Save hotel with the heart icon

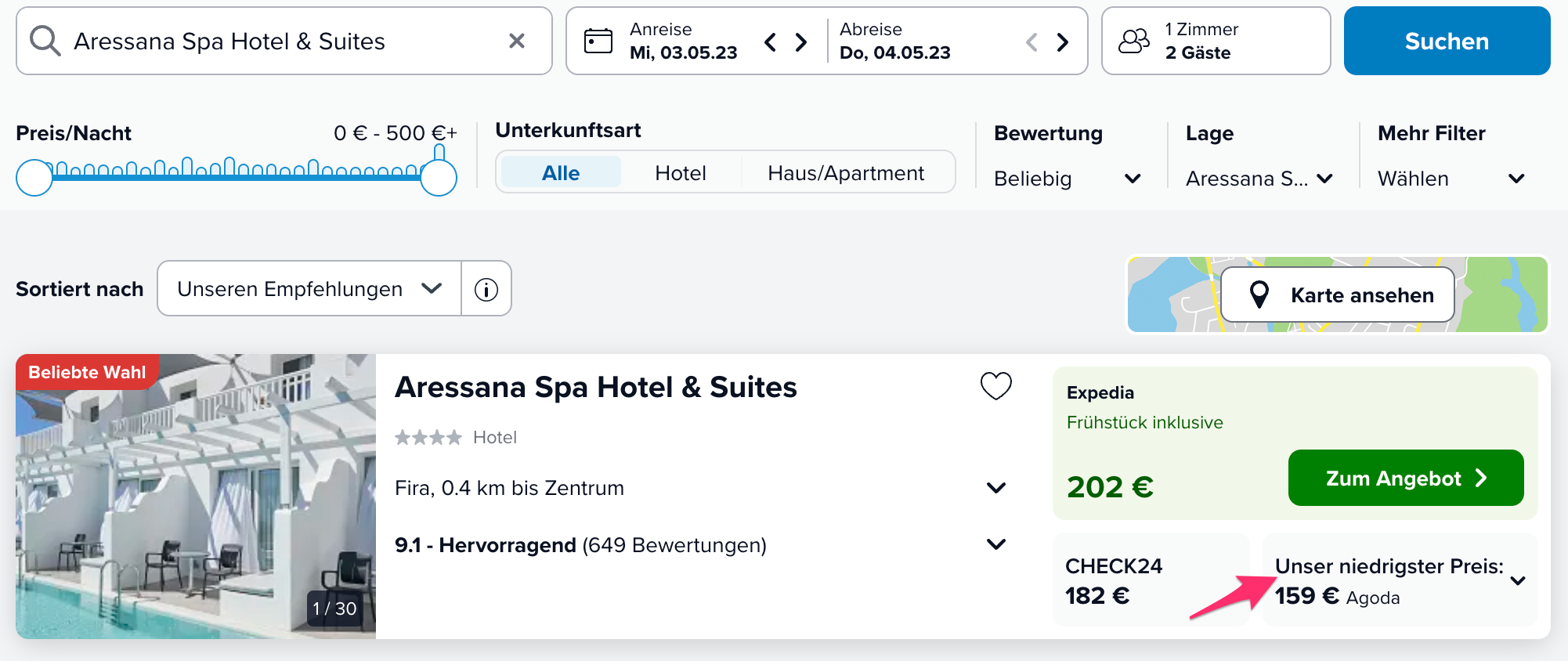pyautogui.click(x=996, y=385)
